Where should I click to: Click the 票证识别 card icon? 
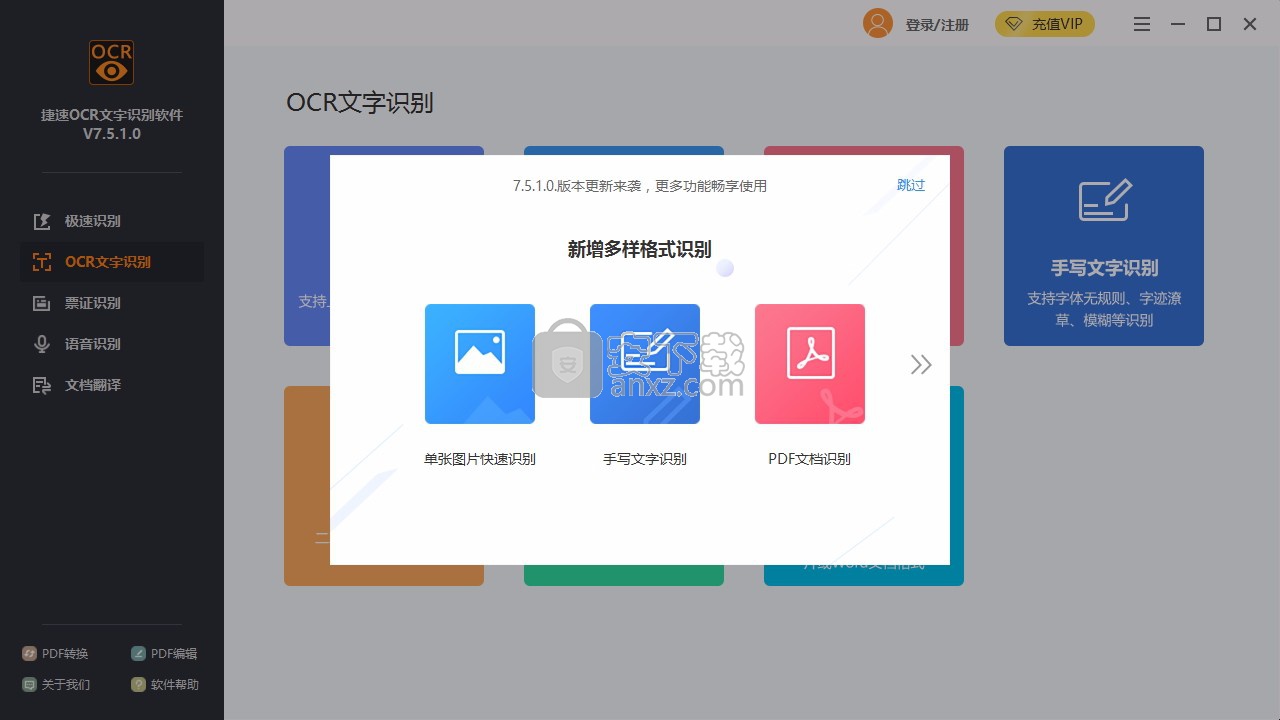(42, 303)
